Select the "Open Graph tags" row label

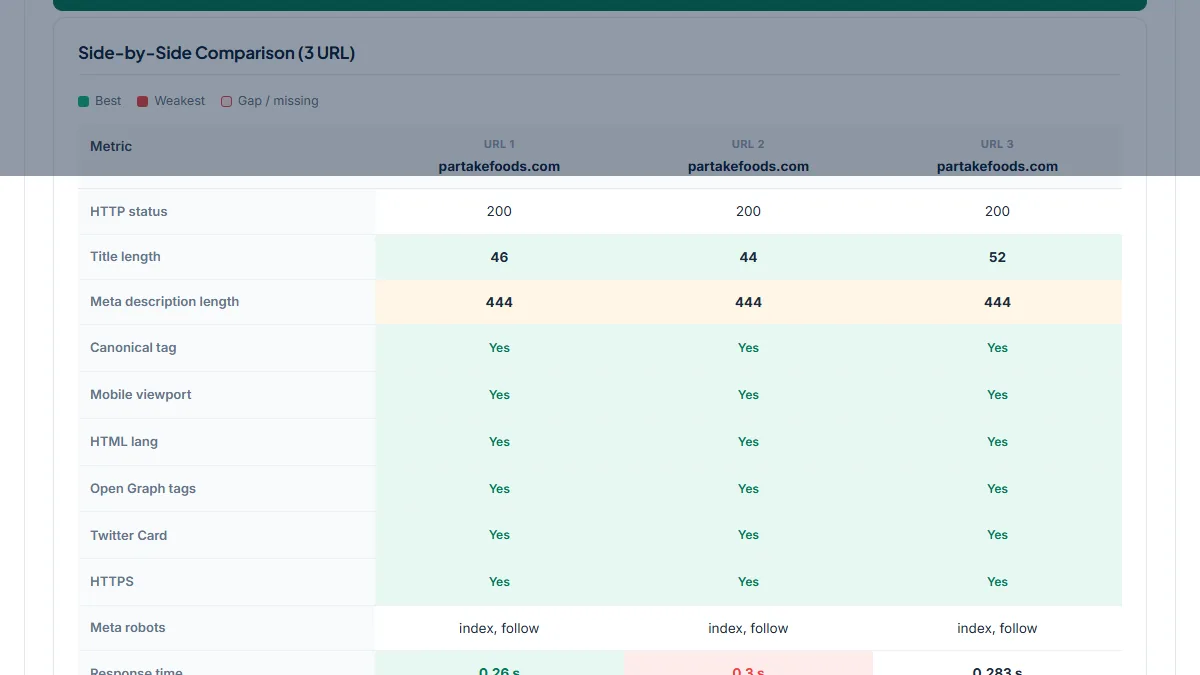click(x=143, y=488)
